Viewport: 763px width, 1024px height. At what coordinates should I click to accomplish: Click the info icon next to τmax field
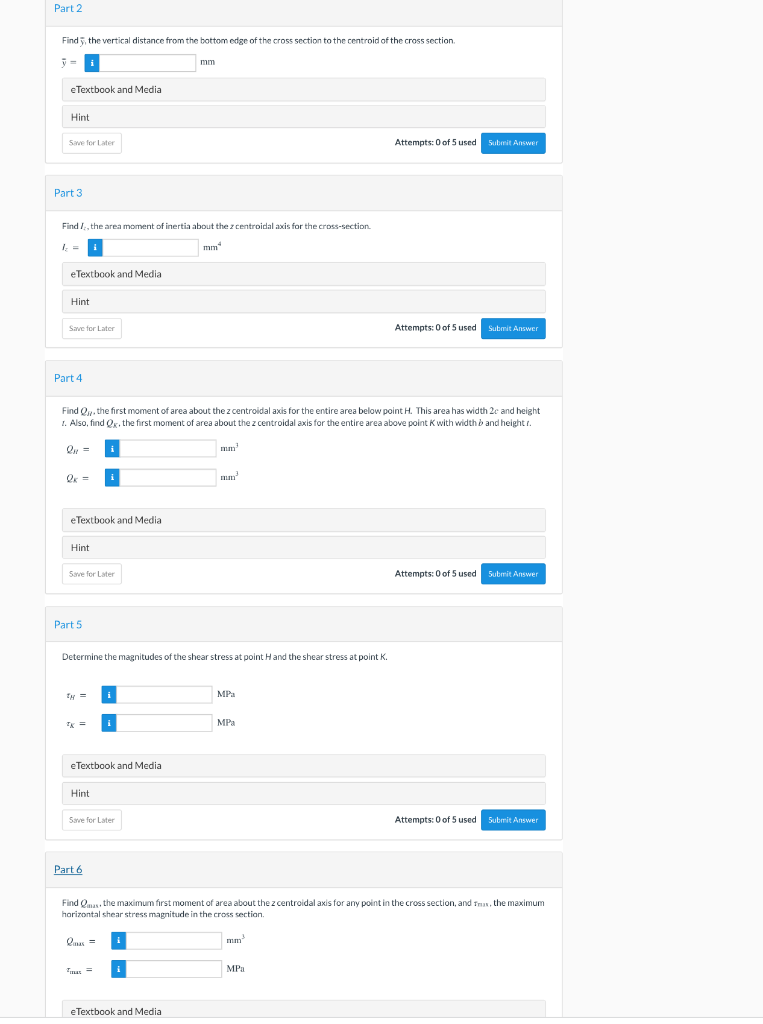coord(118,969)
